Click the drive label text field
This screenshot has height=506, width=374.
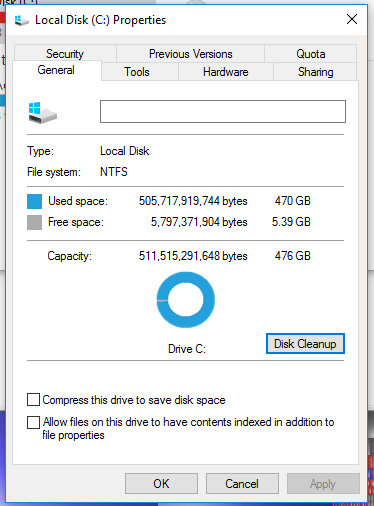tap(223, 111)
